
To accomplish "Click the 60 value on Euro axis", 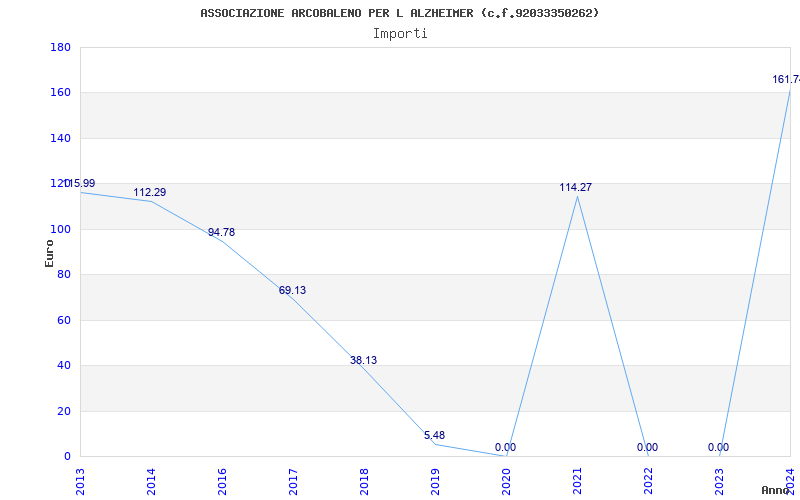I will (x=64, y=320).
